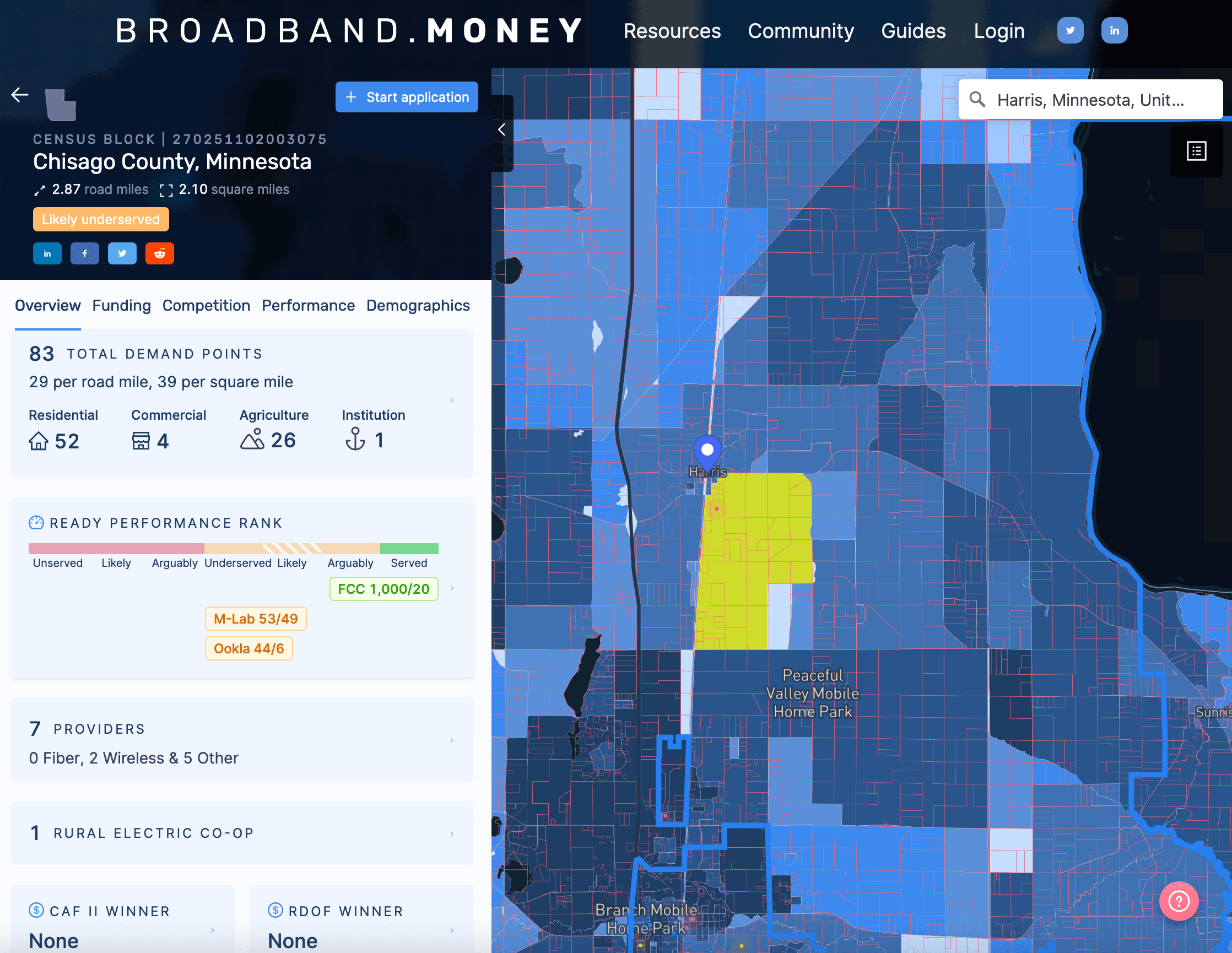Screen dimensions: 1232x953
Task: Click the Agriculture landscape icon
Action: [252, 439]
